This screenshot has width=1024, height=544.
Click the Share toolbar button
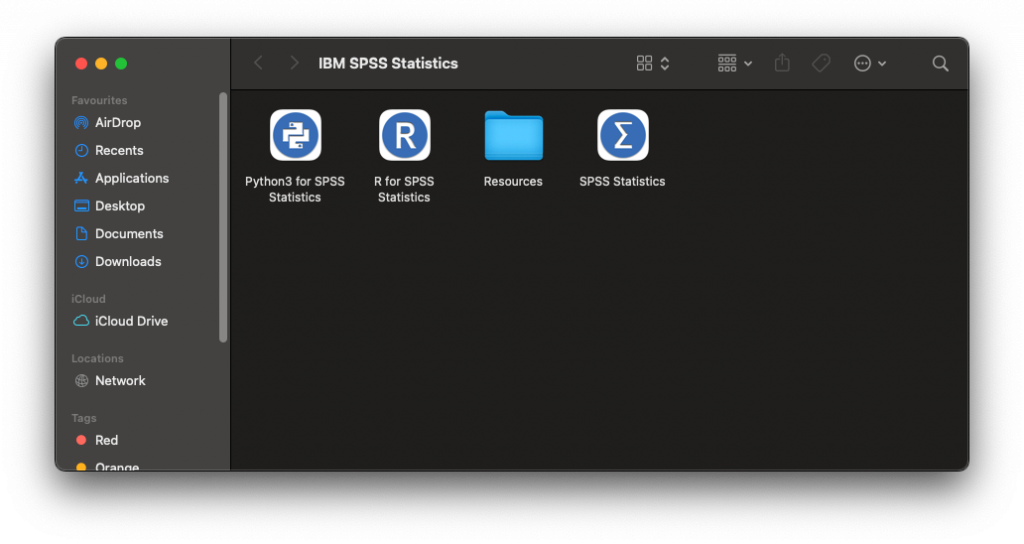782,63
